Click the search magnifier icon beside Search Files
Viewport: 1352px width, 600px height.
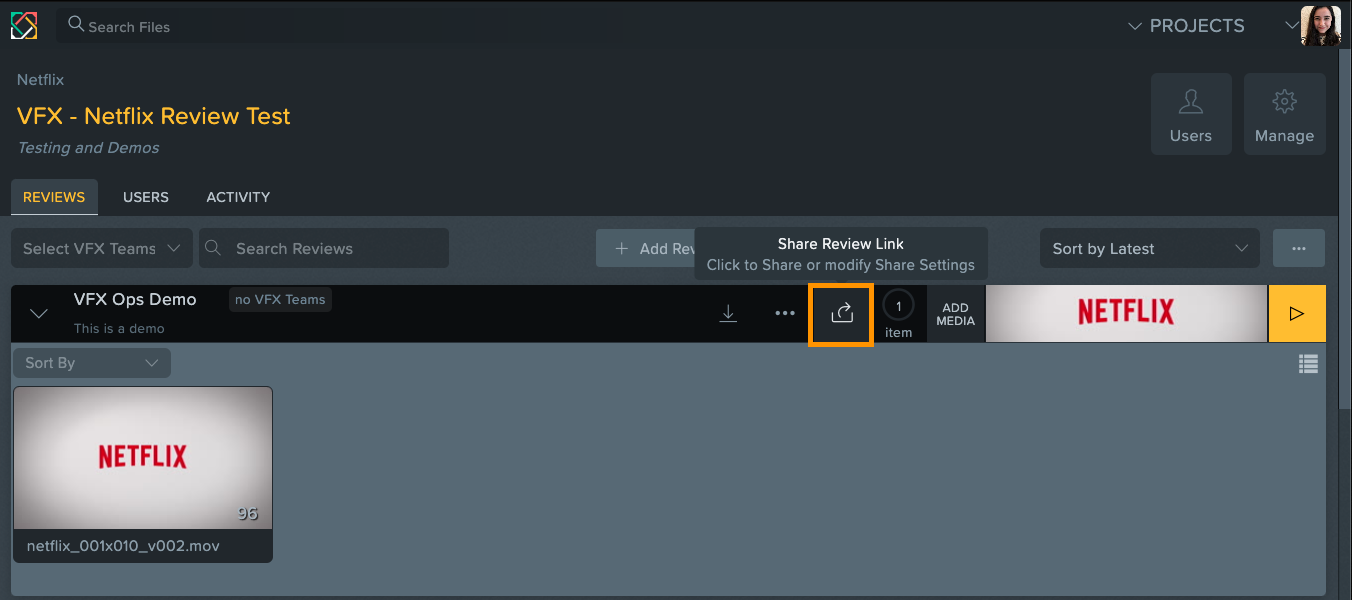(76, 23)
